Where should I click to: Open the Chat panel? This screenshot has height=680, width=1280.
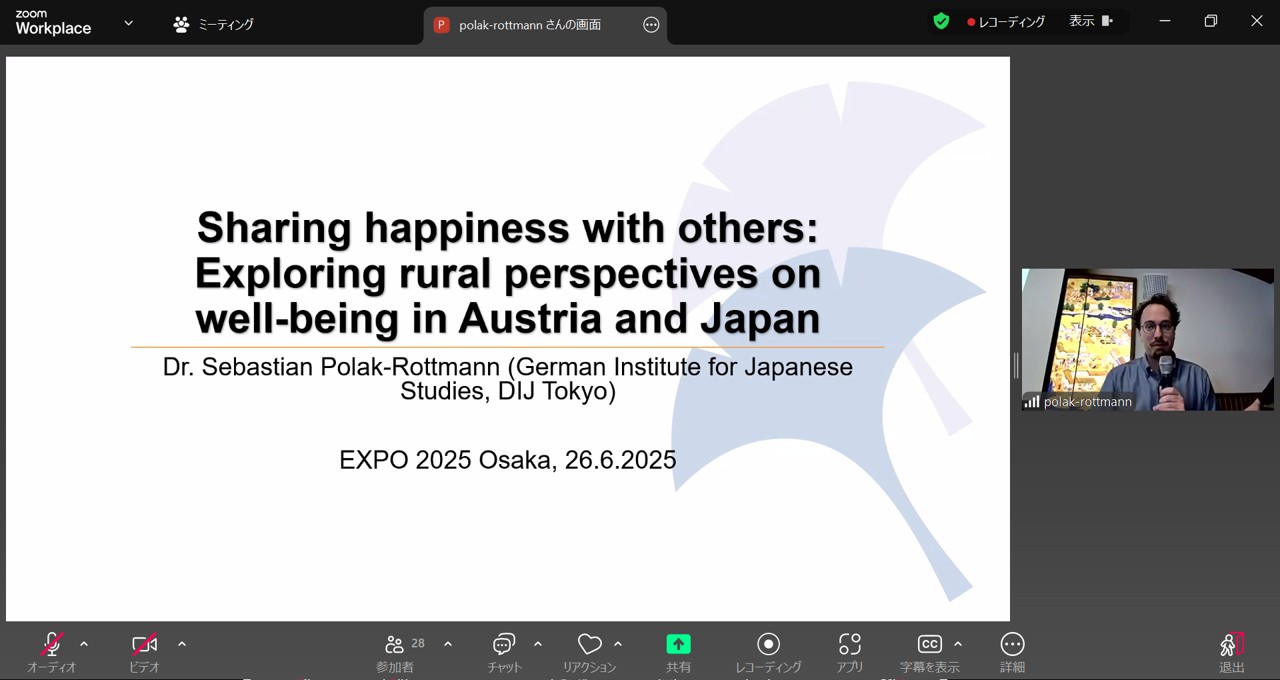(504, 645)
